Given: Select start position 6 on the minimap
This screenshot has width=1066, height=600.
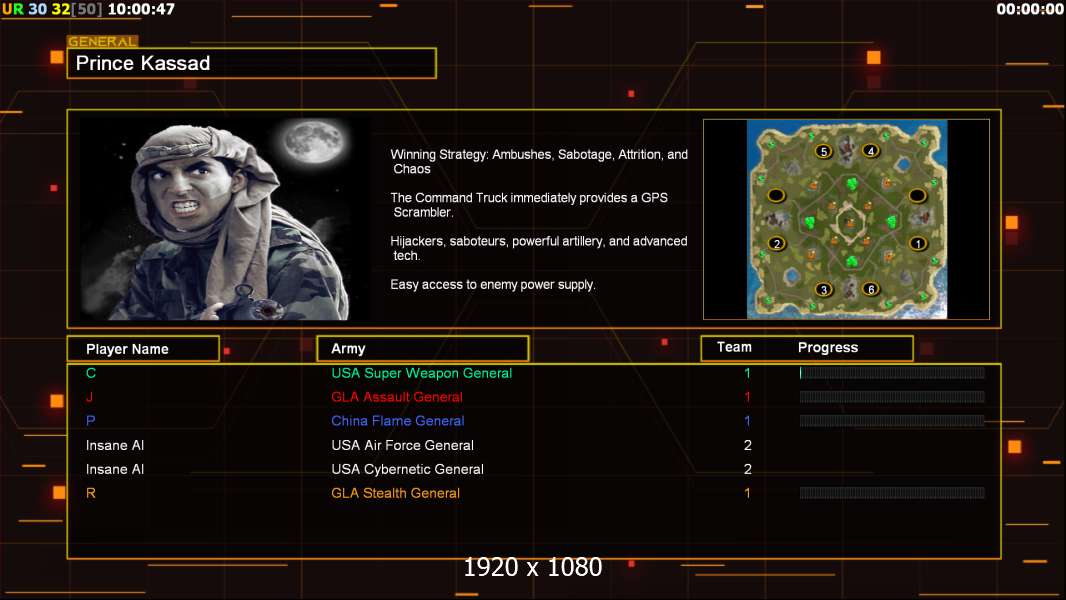Looking at the screenshot, I should [x=871, y=289].
